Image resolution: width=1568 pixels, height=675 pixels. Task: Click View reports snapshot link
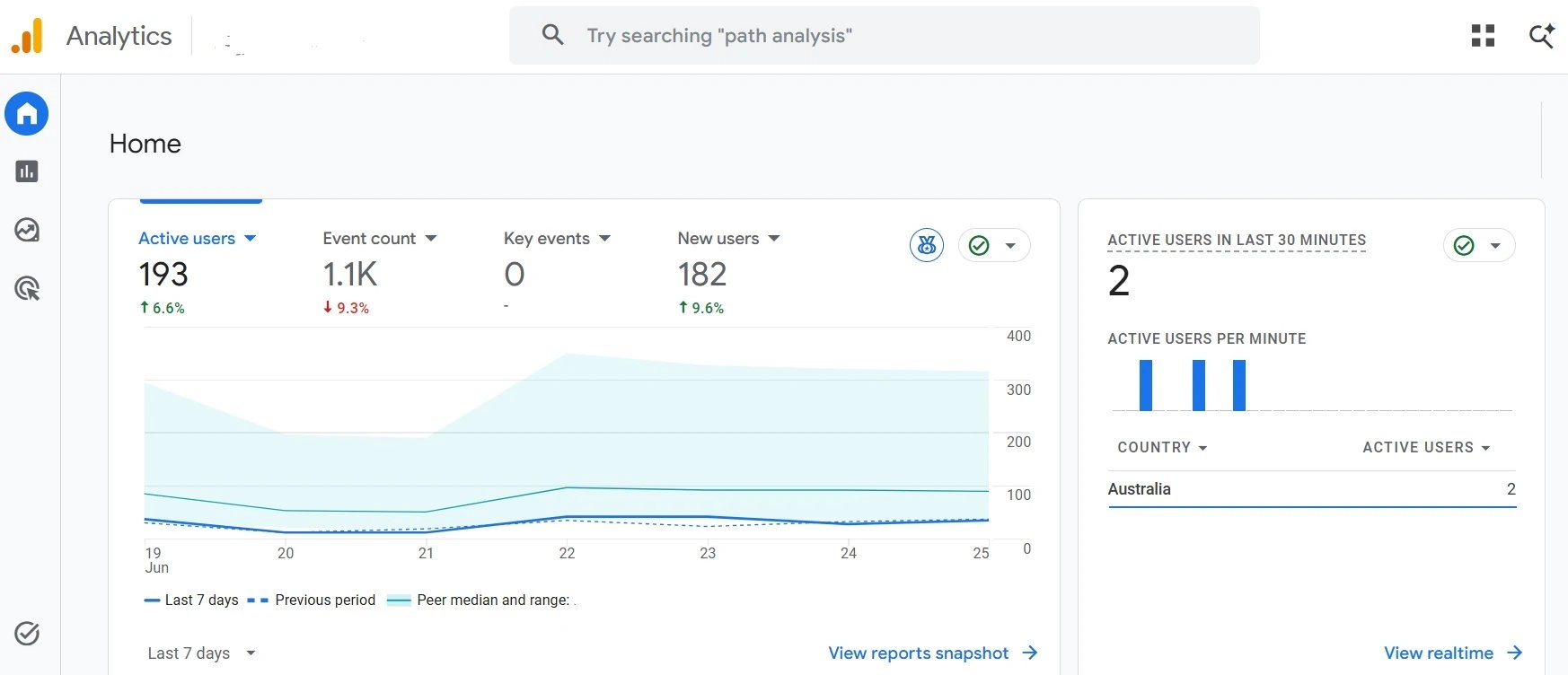tap(918, 653)
